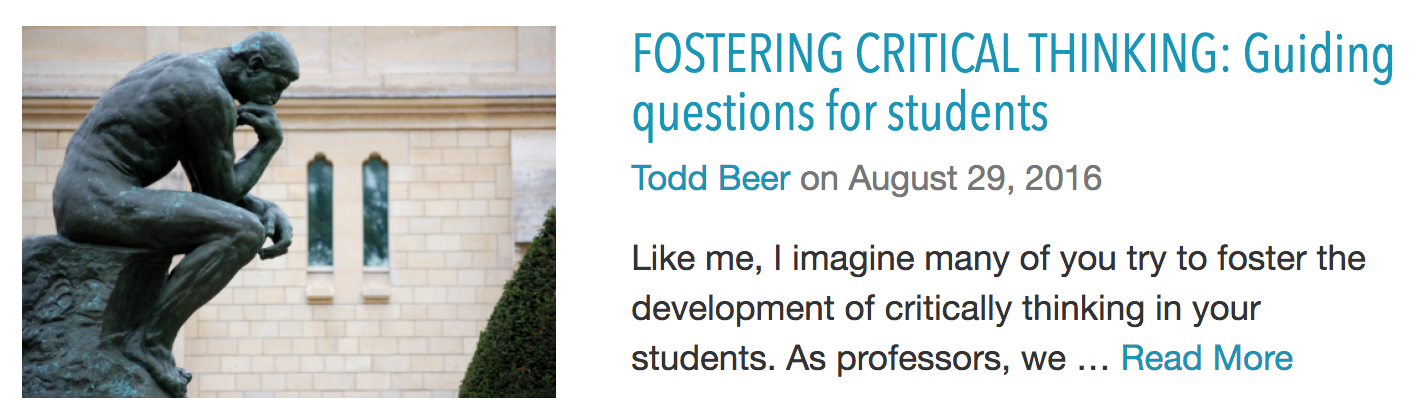
Task: Click the word "on" in the byline
Action: point(819,181)
